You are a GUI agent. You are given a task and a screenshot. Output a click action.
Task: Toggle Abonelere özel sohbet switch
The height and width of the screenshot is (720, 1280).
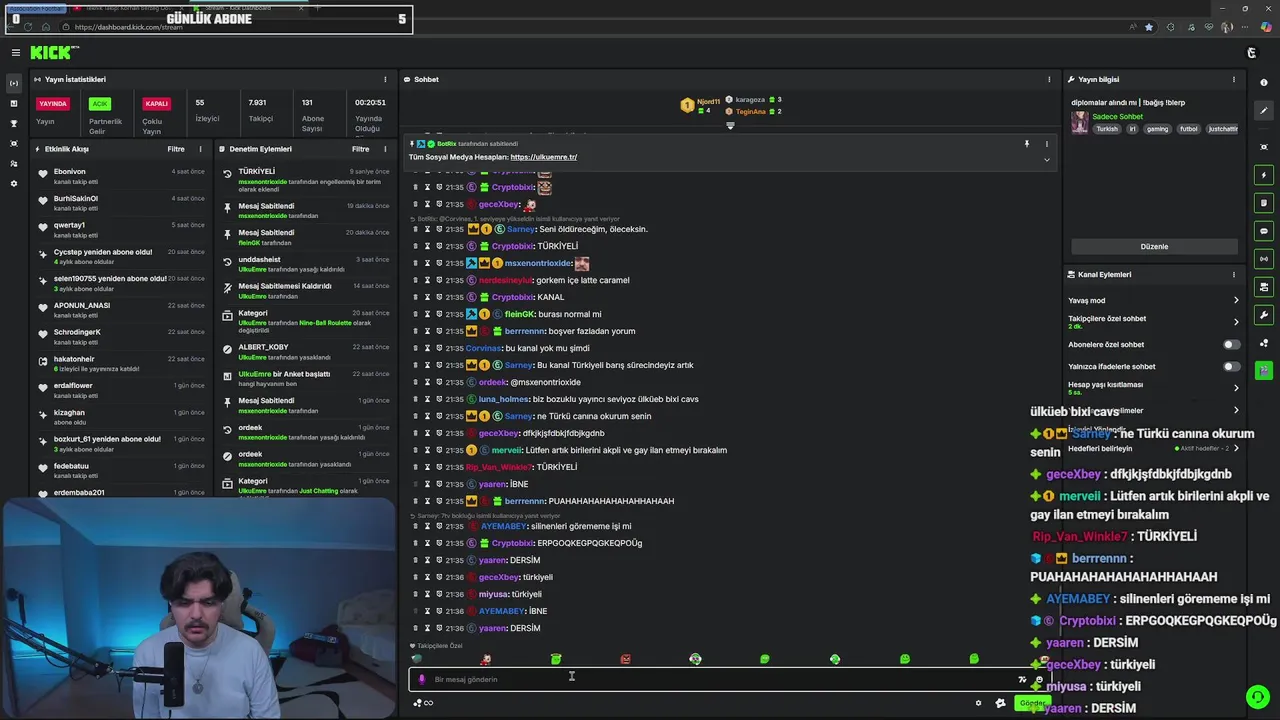[1232, 344]
